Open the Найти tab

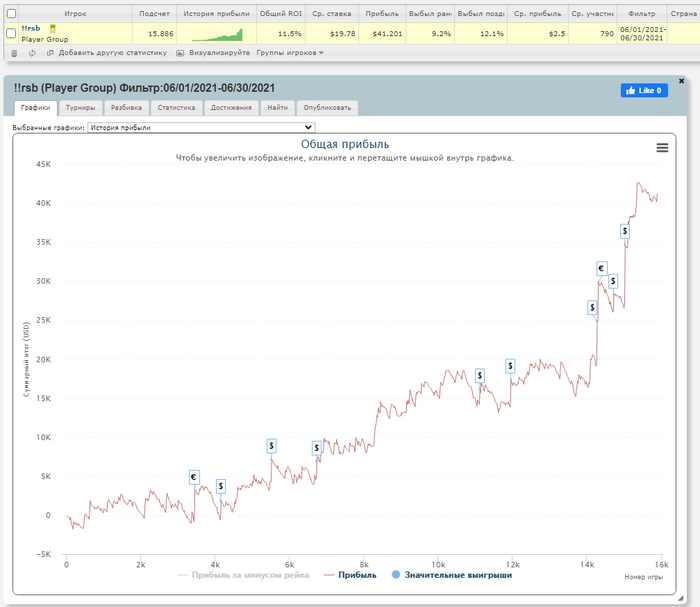pos(277,108)
